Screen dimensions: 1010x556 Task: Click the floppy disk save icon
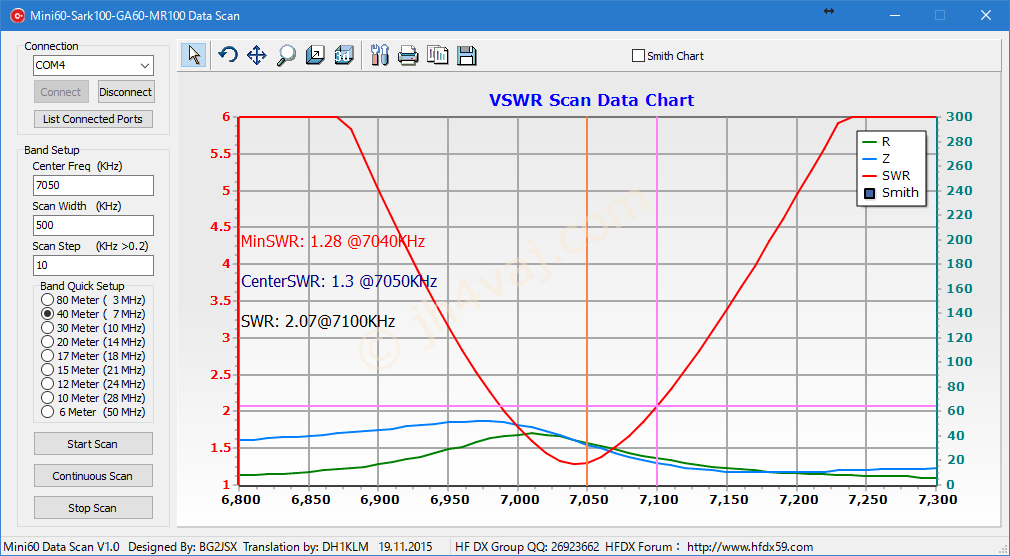pyautogui.click(x=467, y=55)
